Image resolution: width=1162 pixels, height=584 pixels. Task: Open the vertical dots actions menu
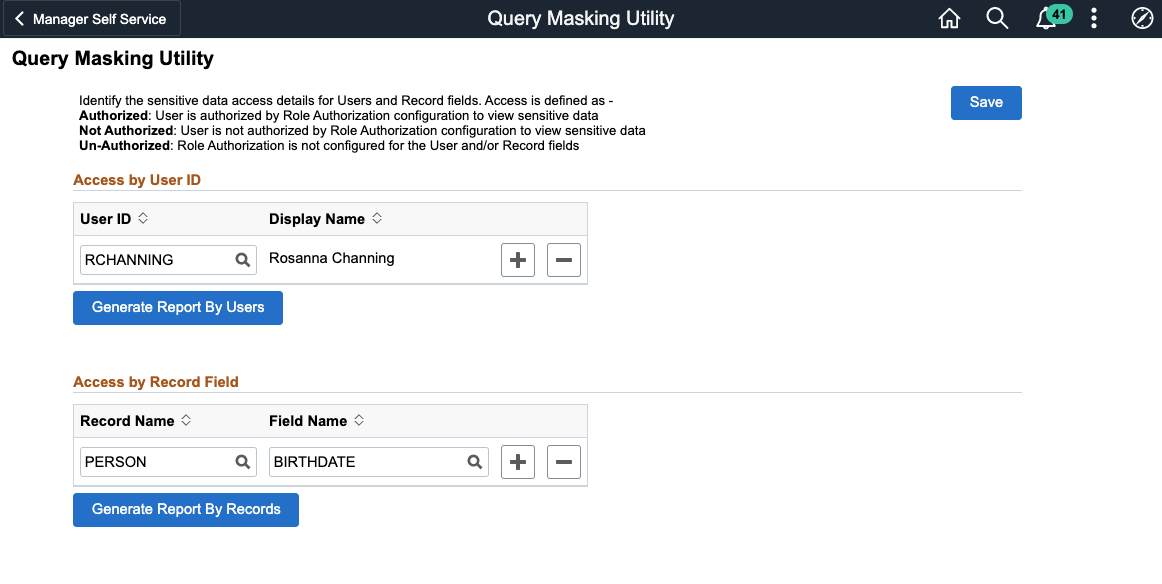1094,19
